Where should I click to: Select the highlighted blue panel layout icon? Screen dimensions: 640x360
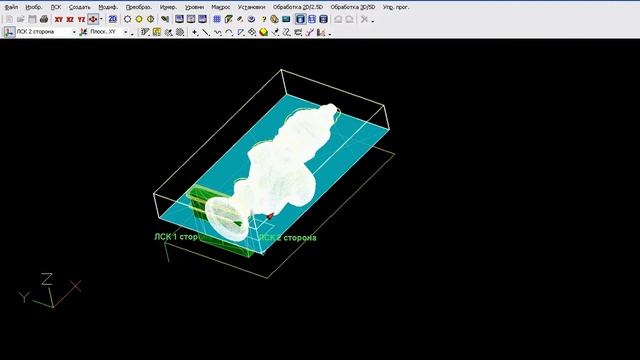click(300, 19)
